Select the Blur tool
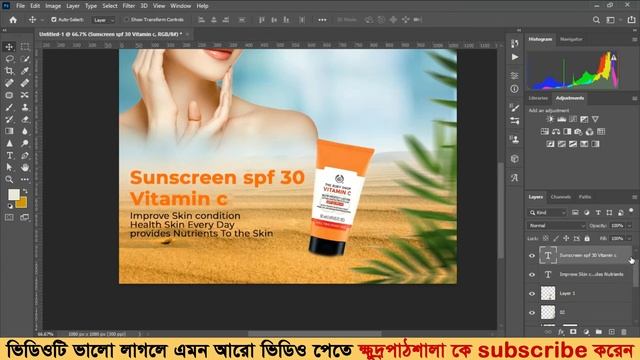The image size is (640, 360). point(25,131)
